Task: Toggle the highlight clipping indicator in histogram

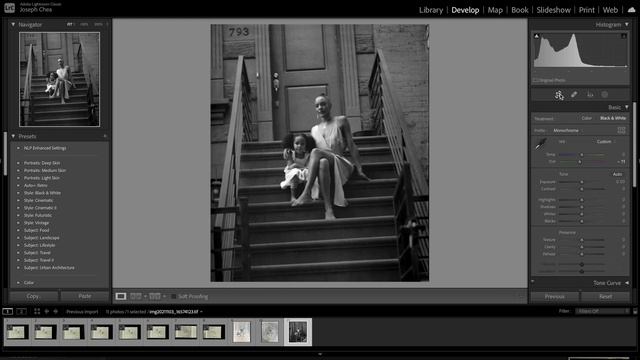Action: (624, 36)
